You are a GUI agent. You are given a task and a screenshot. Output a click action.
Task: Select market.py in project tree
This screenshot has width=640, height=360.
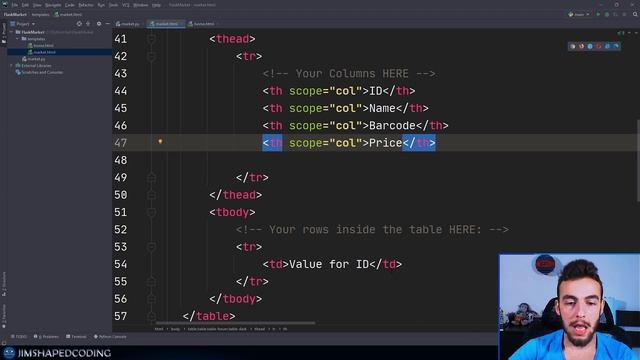coord(34,59)
